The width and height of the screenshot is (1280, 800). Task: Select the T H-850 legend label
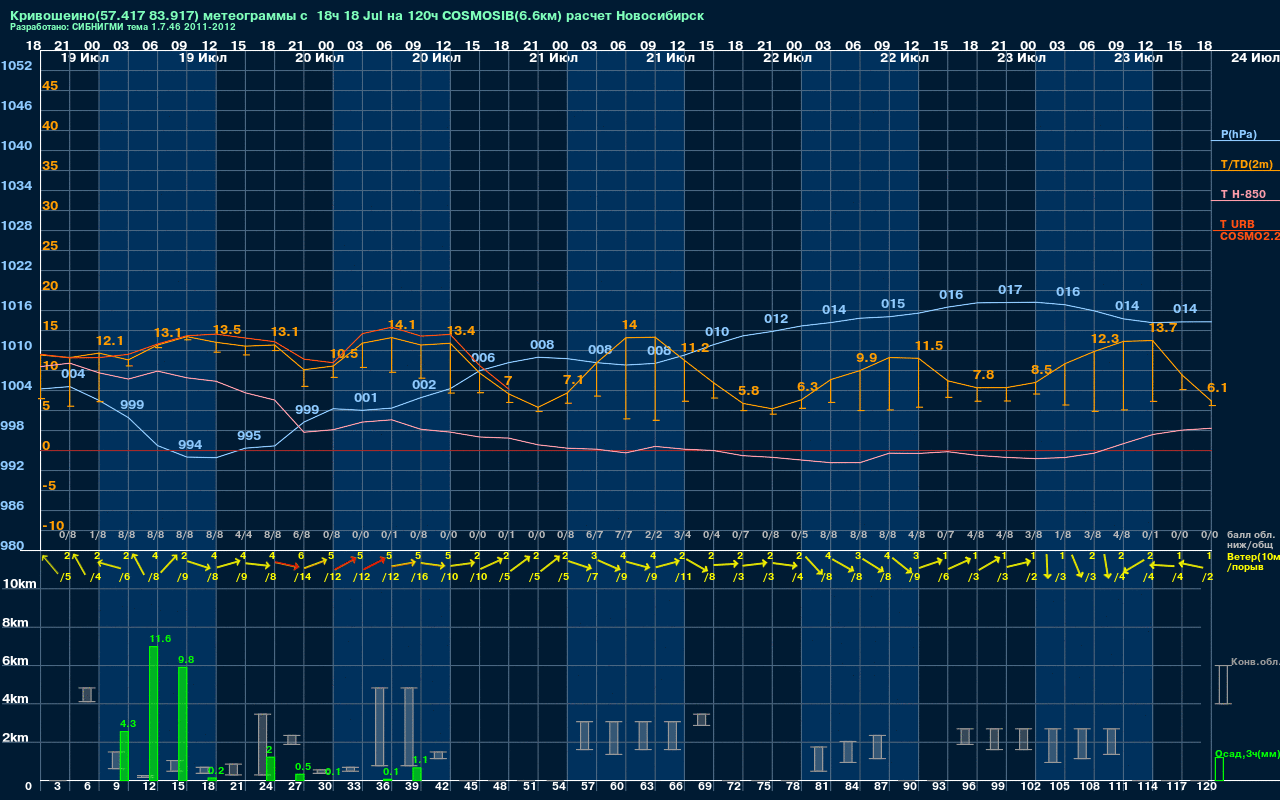click(x=1243, y=194)
